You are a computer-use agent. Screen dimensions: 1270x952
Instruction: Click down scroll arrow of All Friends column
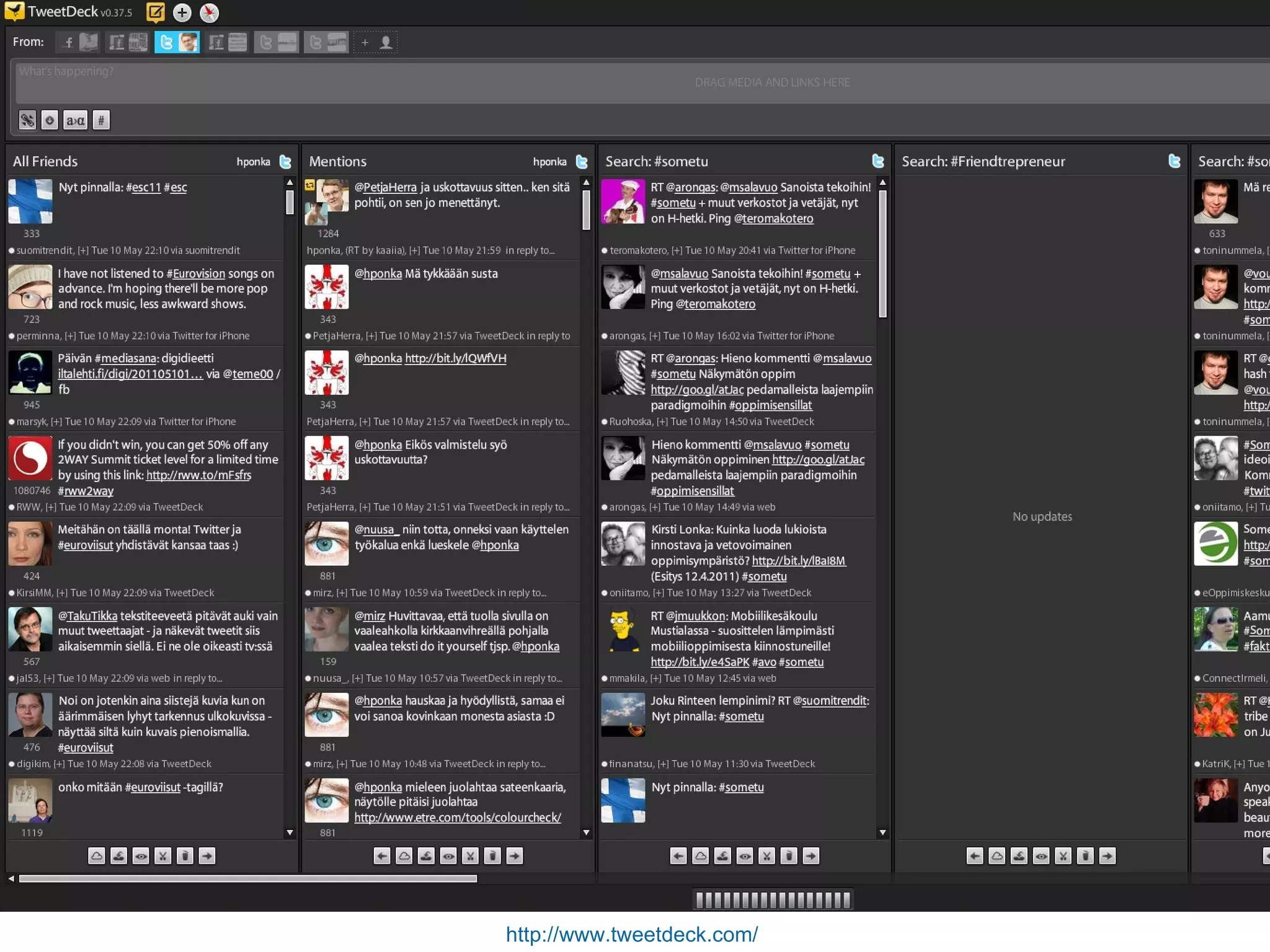pos(290,832)
